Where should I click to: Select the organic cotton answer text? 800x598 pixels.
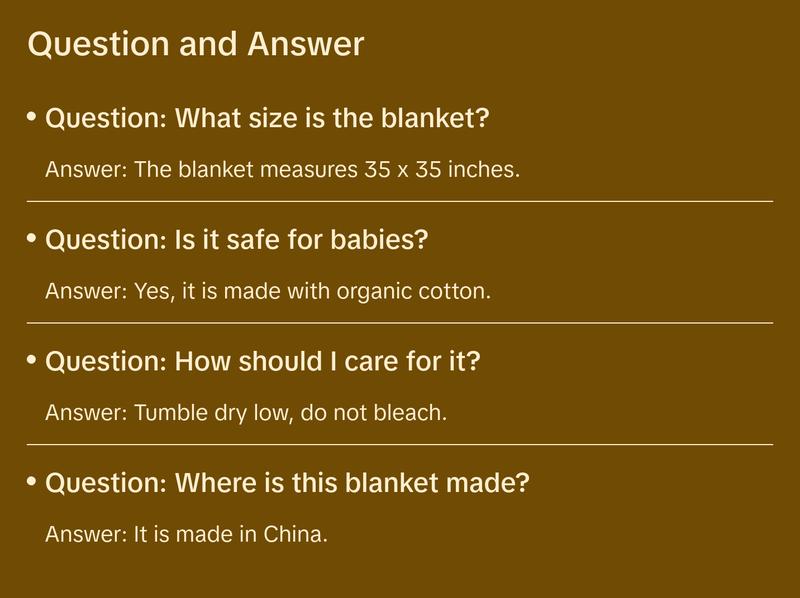pos(269,291)
